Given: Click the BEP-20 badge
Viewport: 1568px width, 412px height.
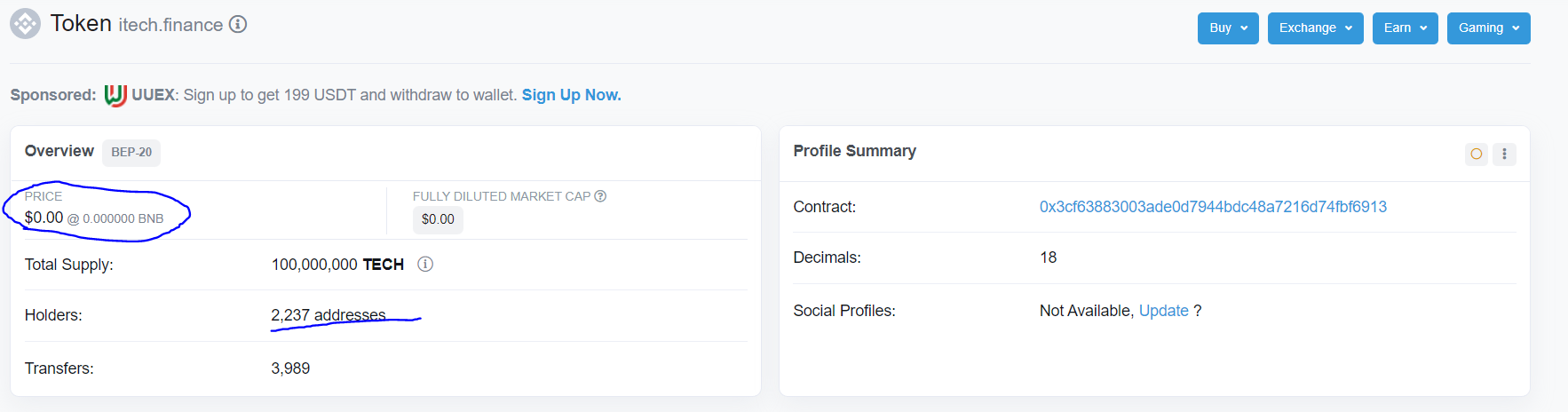Looking at the screenshot, I should point(131,152).
